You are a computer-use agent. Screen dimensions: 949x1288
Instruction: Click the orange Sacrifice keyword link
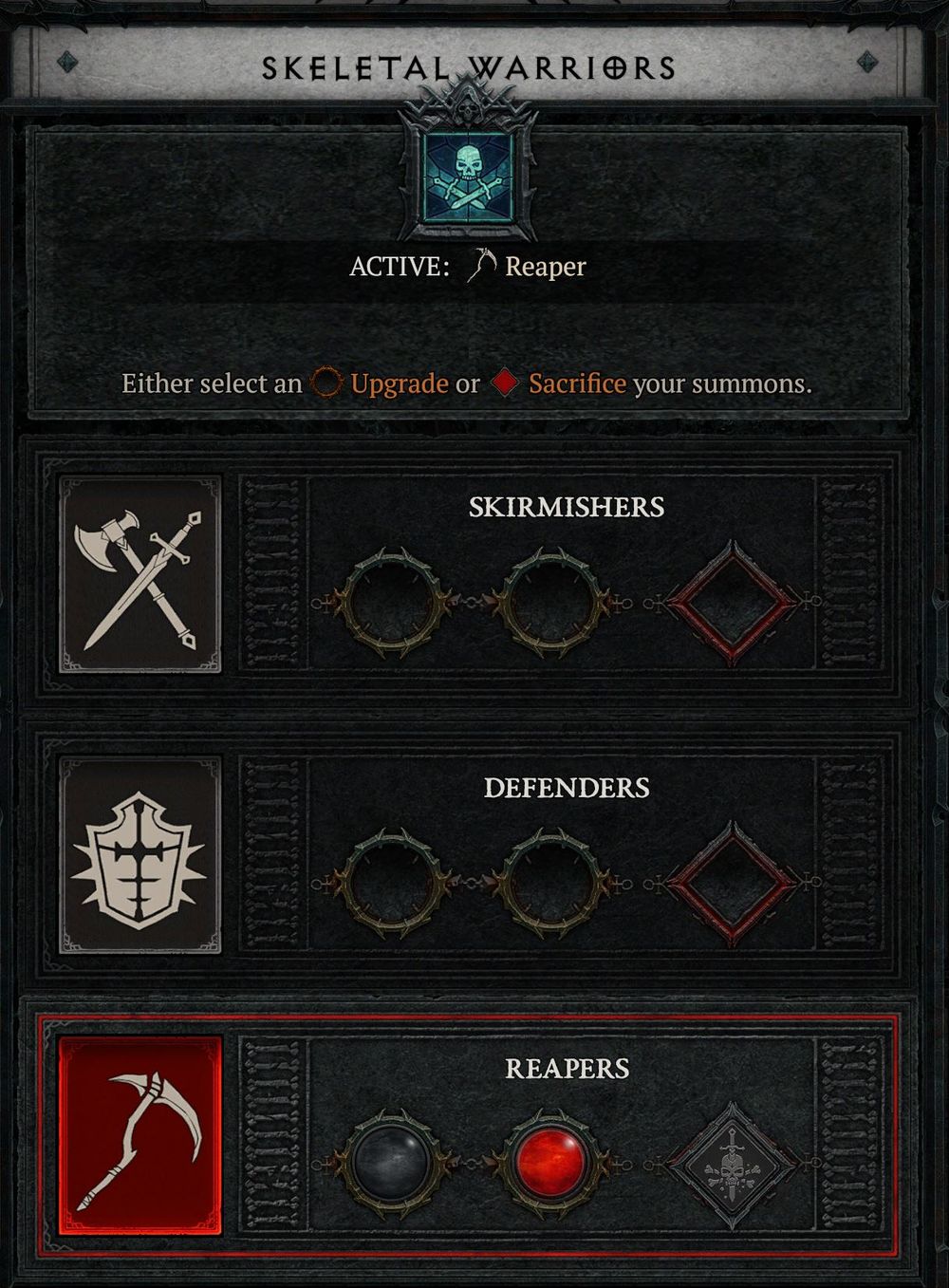577,383
